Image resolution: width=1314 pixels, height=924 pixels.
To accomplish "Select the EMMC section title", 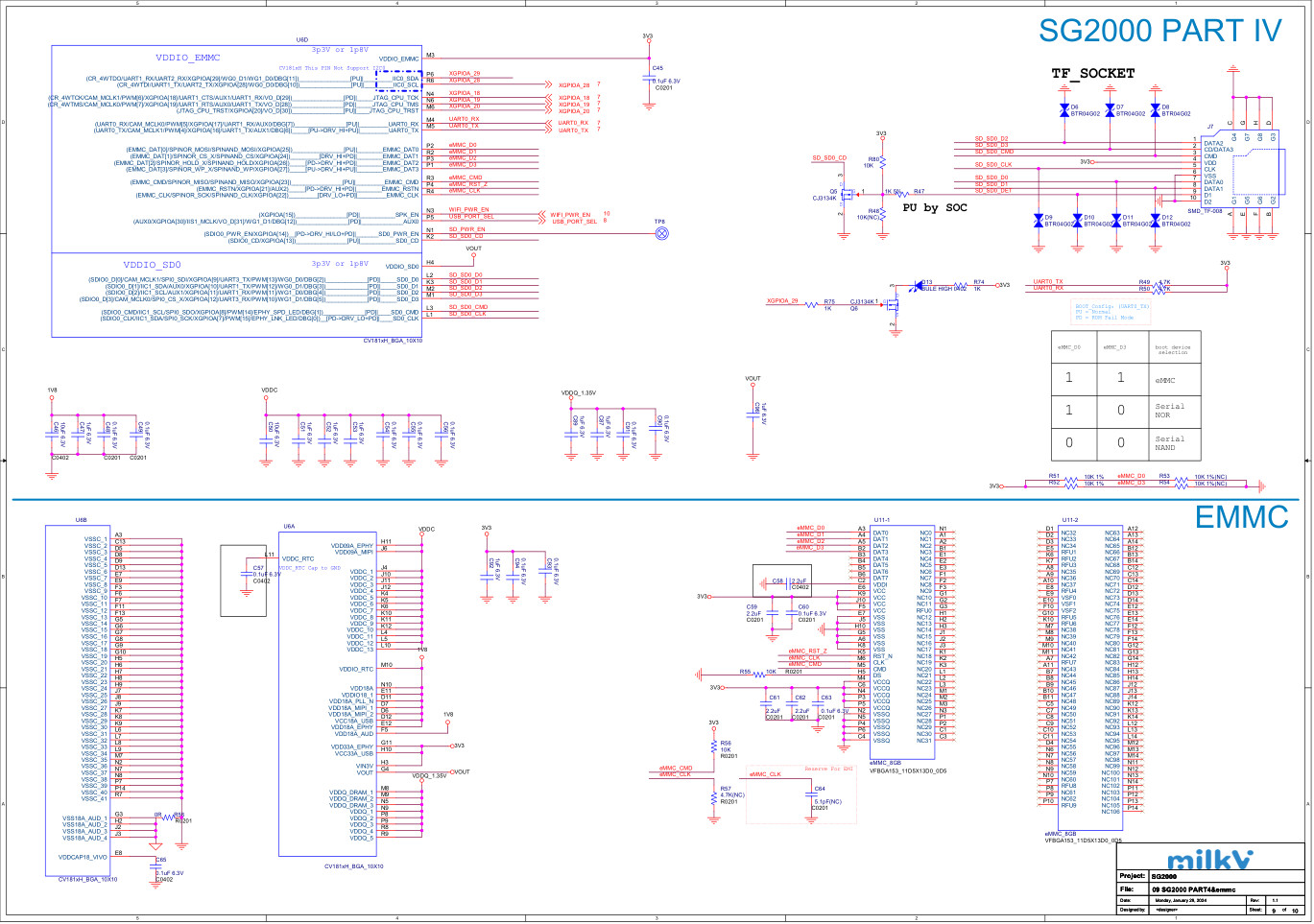I will click(1241, 517).
